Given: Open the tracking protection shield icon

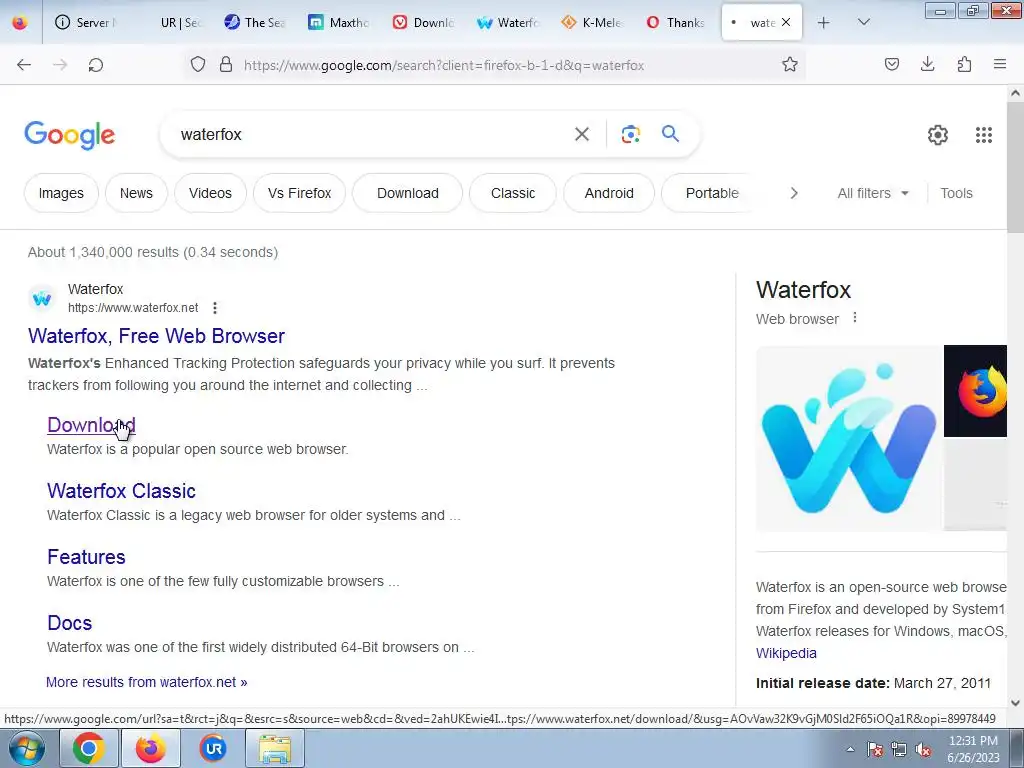Looking at the screenshot, I should (198, 65).
